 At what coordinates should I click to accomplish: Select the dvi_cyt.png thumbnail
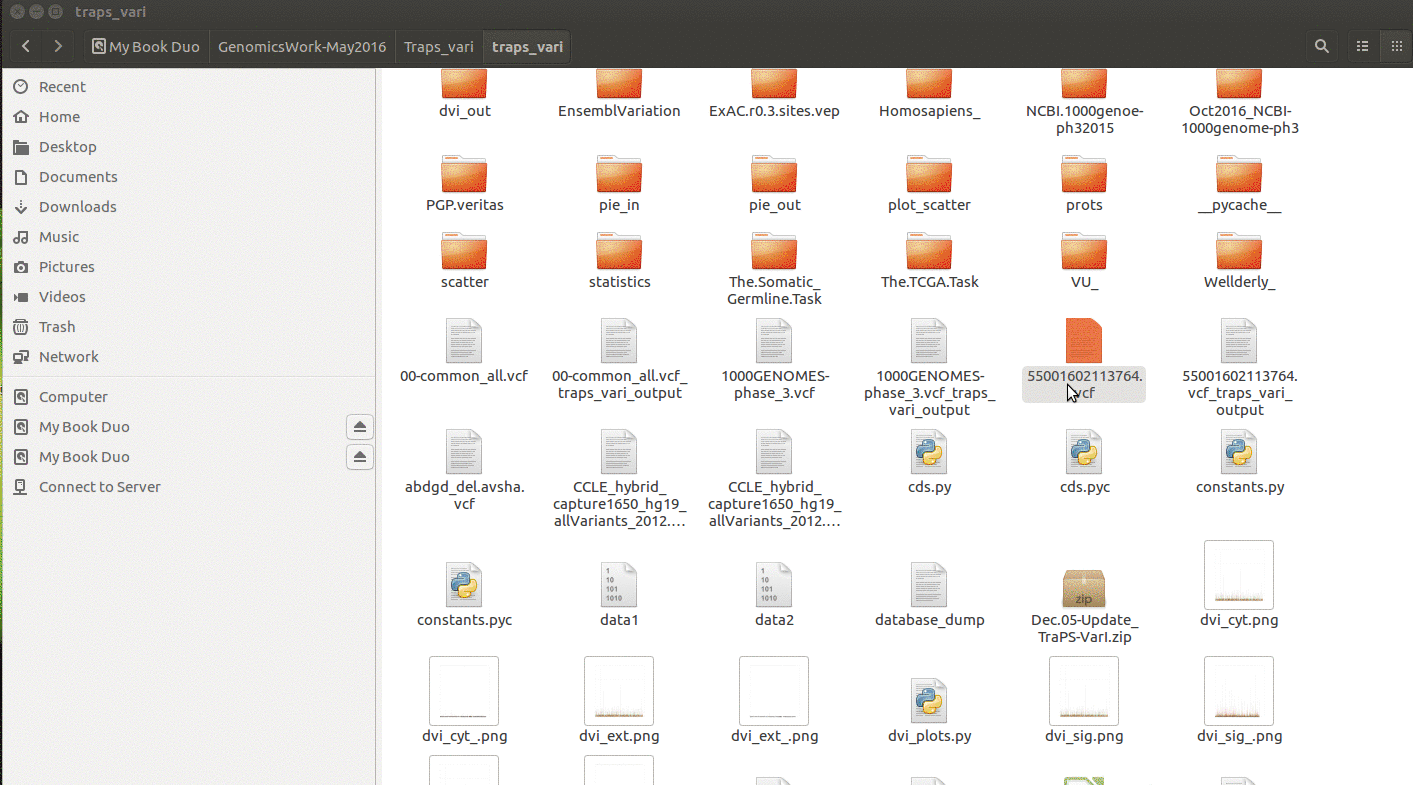(x=1239, y=584)
